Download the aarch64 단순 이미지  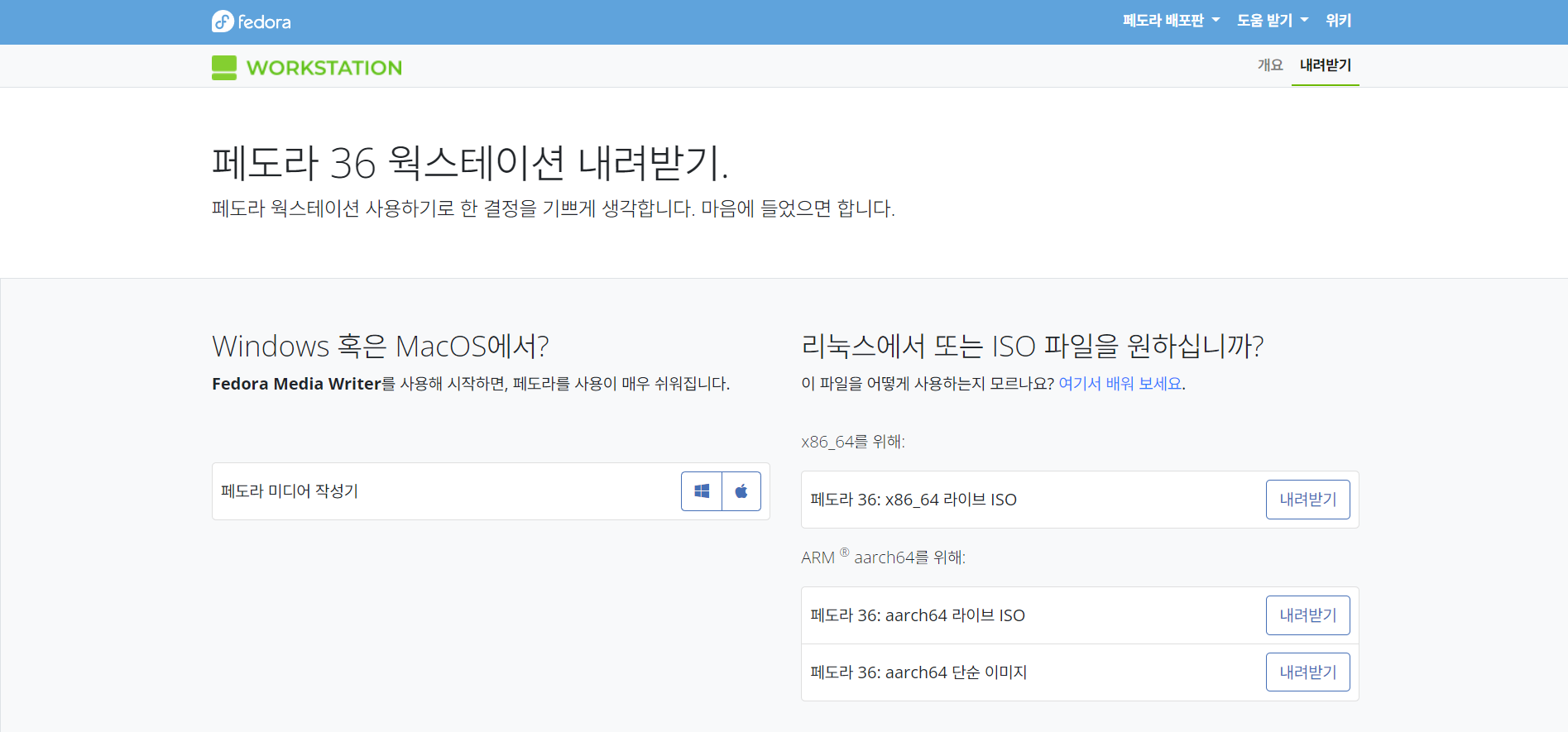pyautogui.click(x=1307, y=672)
